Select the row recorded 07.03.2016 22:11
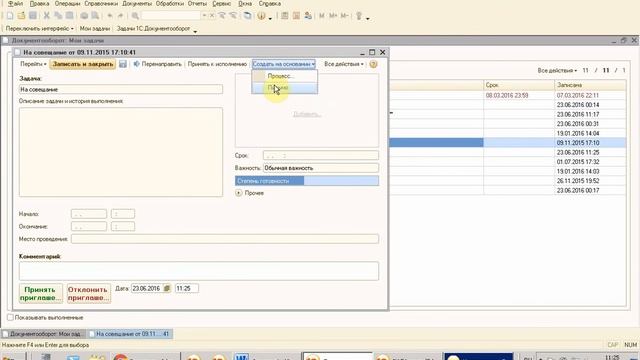Screen dimensions: 640x360 [x=507, y=95]
